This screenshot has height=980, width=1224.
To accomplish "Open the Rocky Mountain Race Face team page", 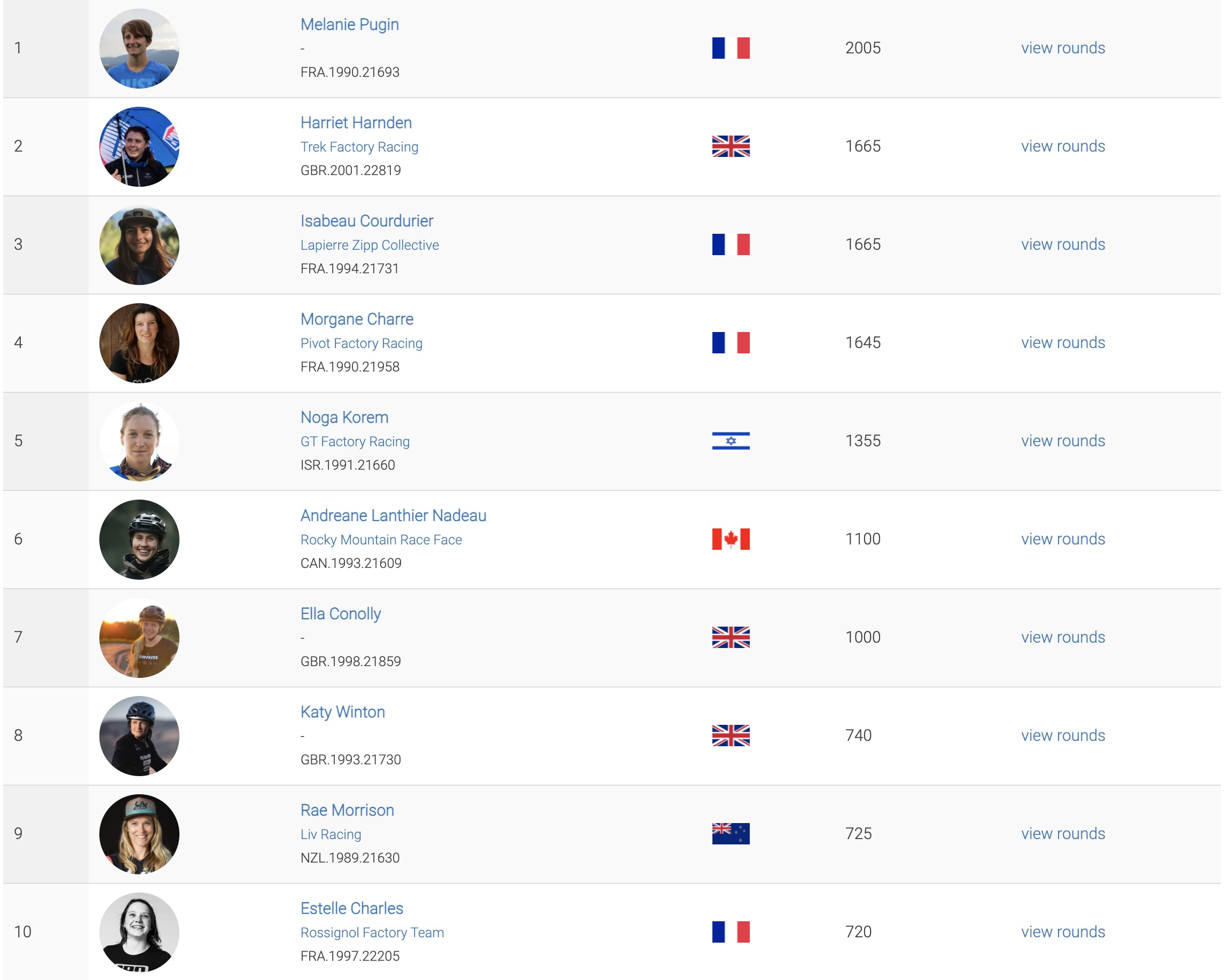I will 380,540.
